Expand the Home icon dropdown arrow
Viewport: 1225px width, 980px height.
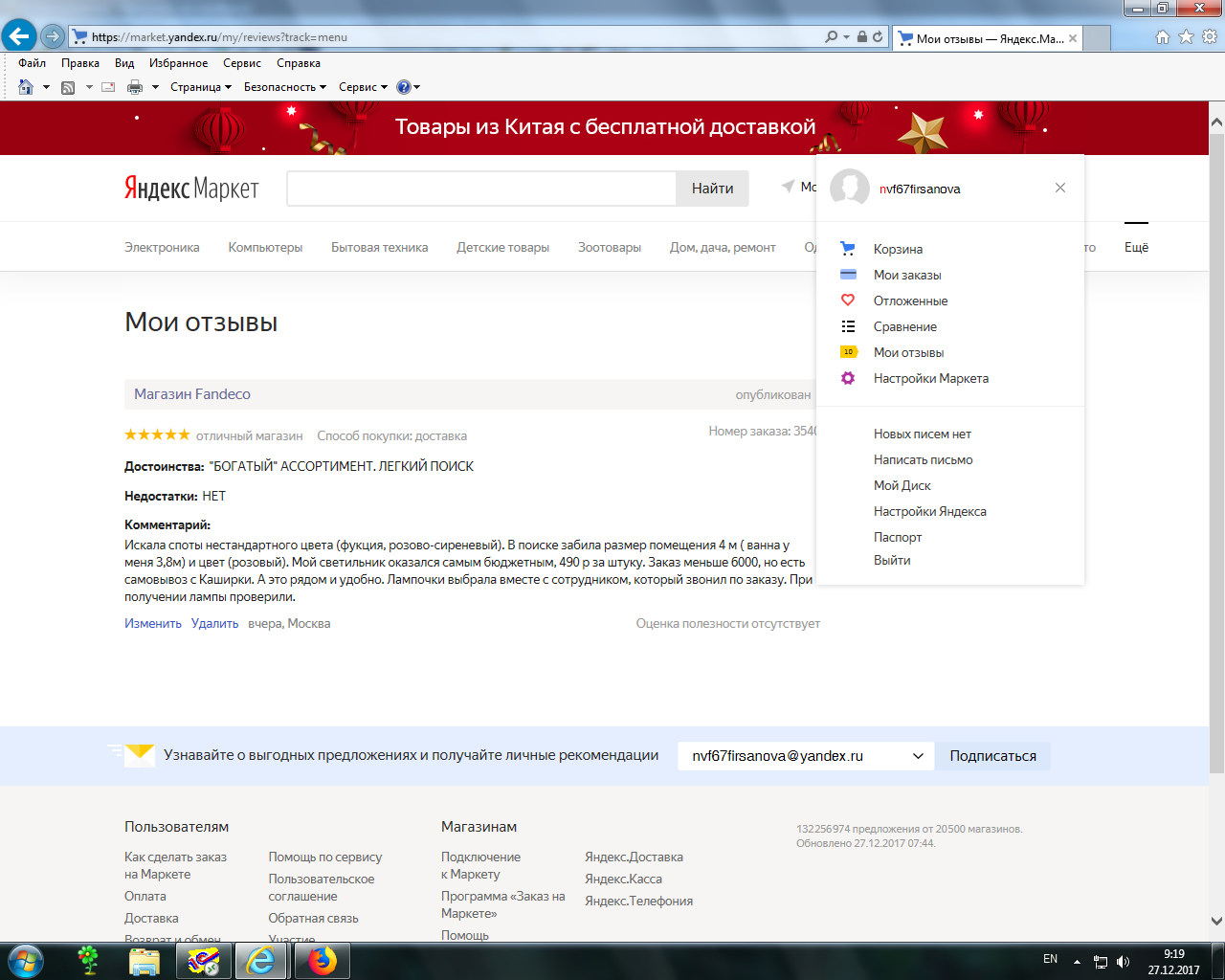pyautogui.click(x=45, y=87)
